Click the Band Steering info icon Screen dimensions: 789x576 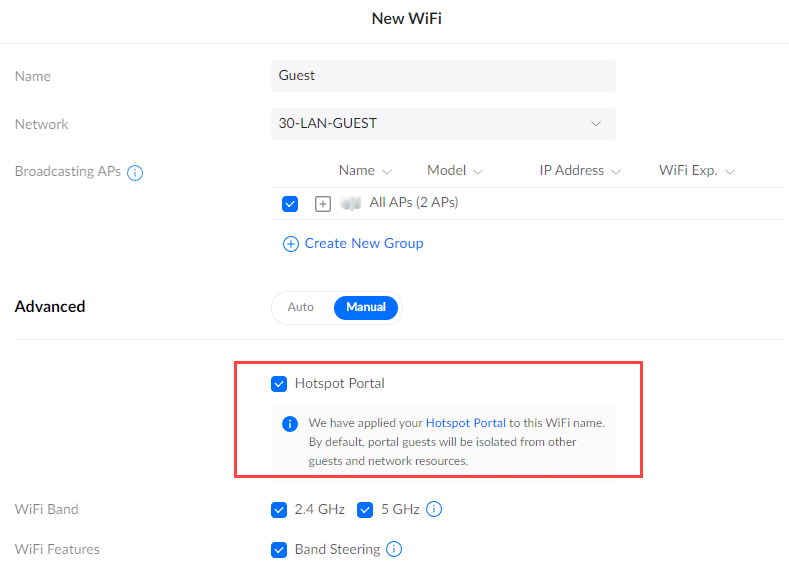(394, 549)
